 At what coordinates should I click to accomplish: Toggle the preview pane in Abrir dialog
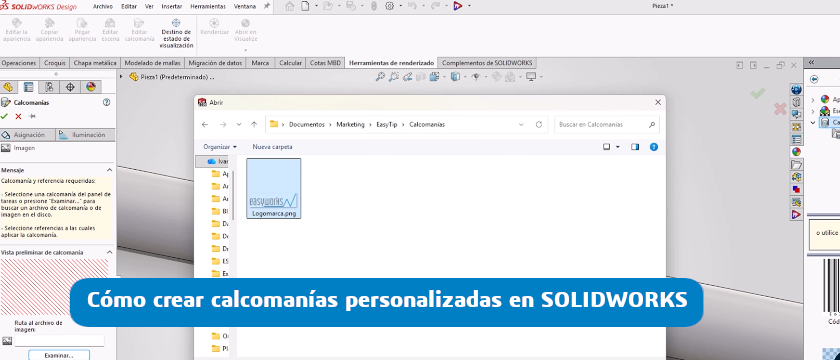(x=635, y=147)
